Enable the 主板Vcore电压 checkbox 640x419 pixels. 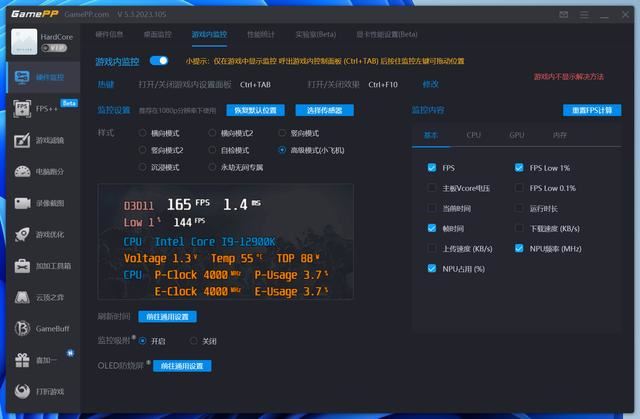pyautogui.click(x=432, y=188)
